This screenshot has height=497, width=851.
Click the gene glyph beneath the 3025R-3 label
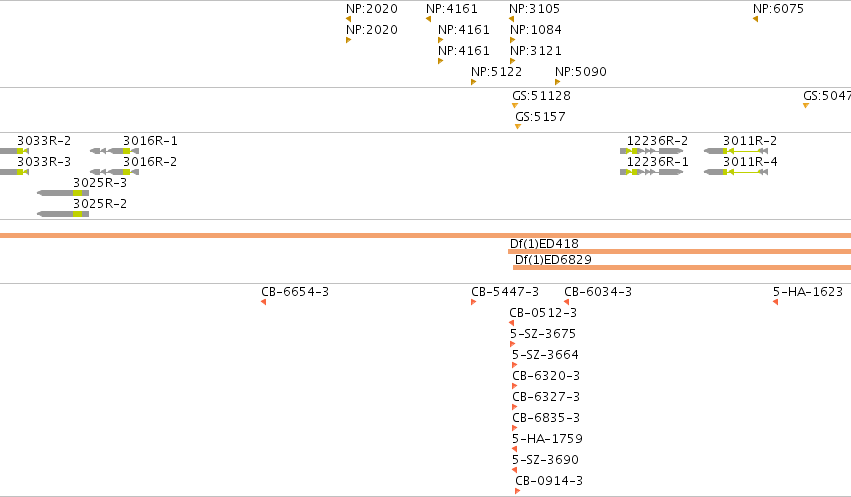[63, 193]
